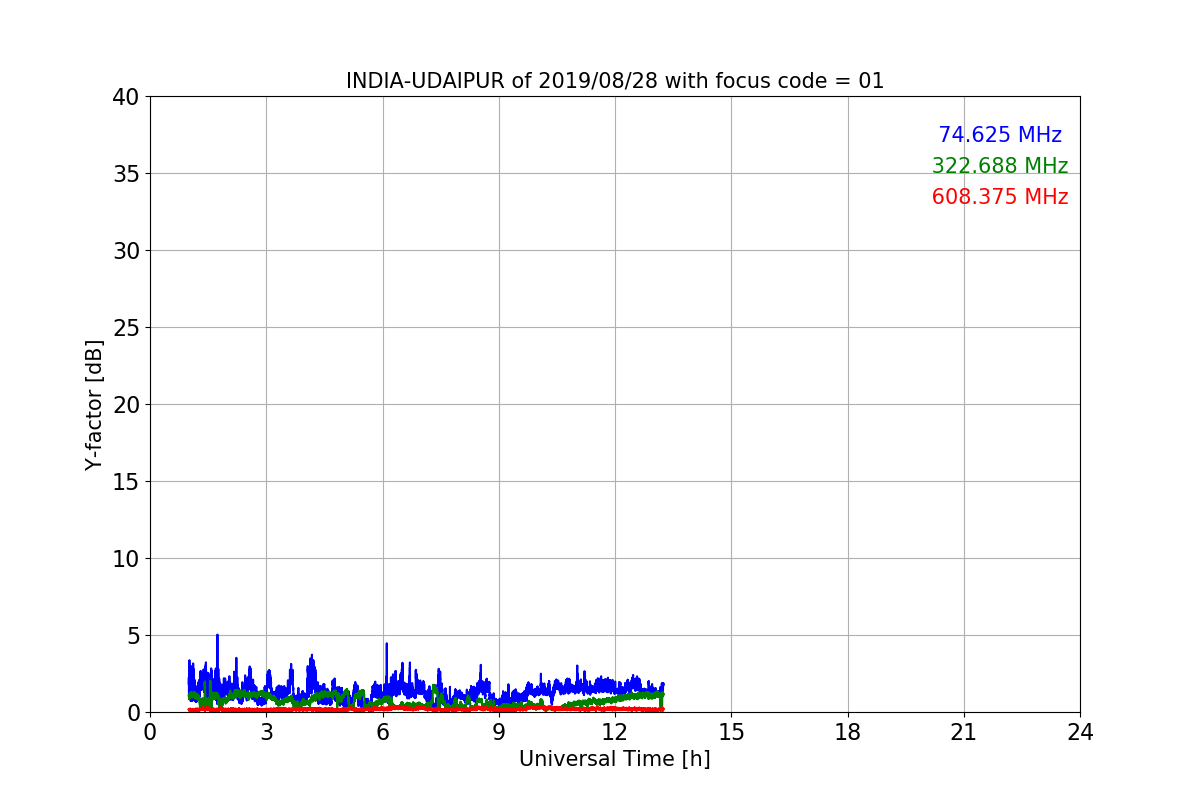Click x-axis tick label 9

(x=499, y=732)
